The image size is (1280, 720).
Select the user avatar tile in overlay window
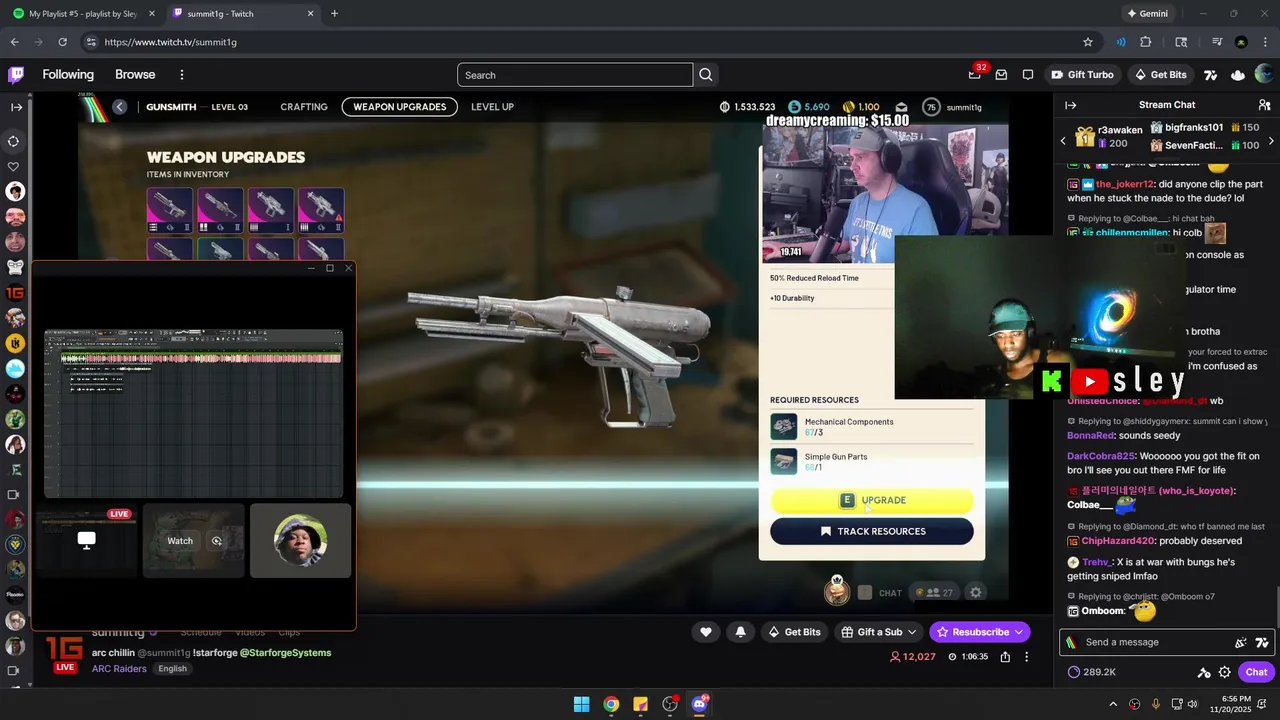[x=300, y=541]
